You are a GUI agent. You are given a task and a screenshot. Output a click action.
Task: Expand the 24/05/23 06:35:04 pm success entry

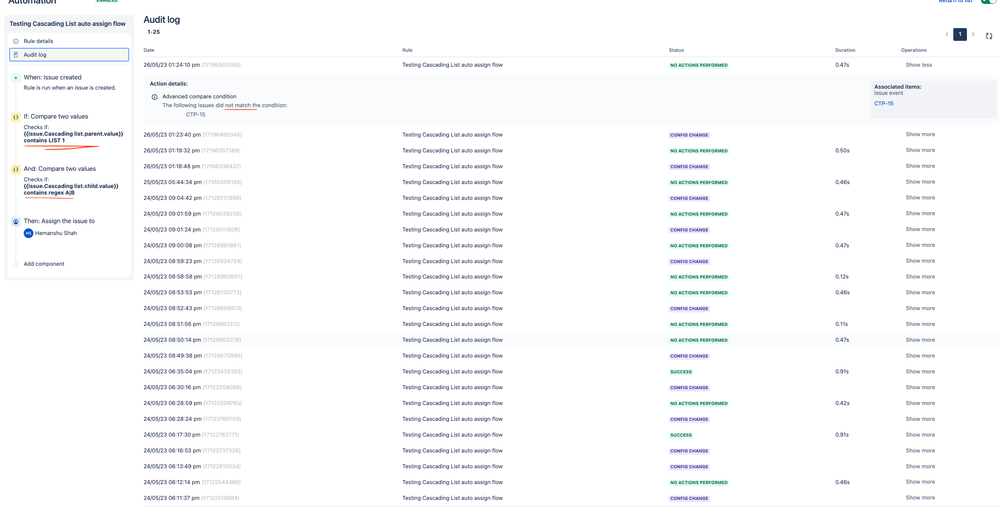(920, 371)
